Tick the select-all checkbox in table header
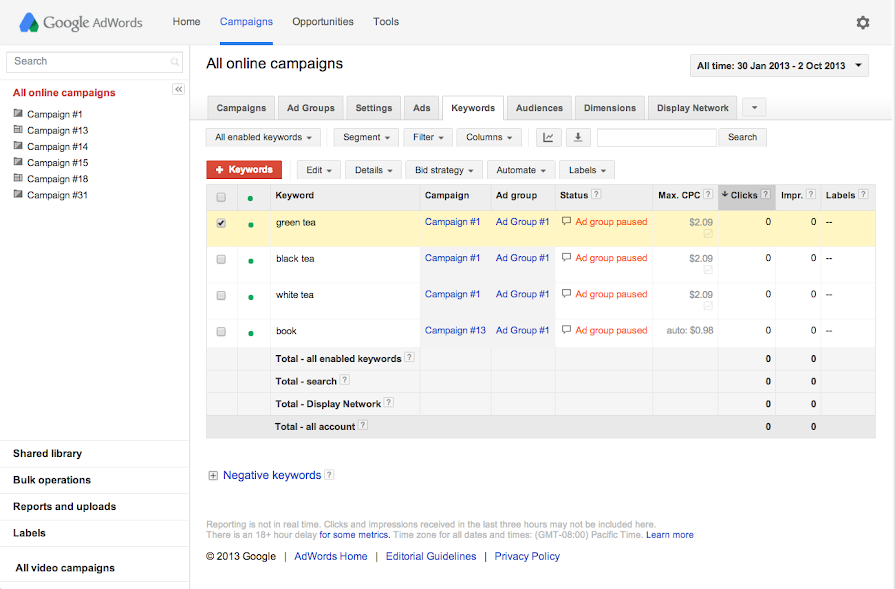Image resolution: width=895 pixels, height=589 pixels. pos(221,196)
